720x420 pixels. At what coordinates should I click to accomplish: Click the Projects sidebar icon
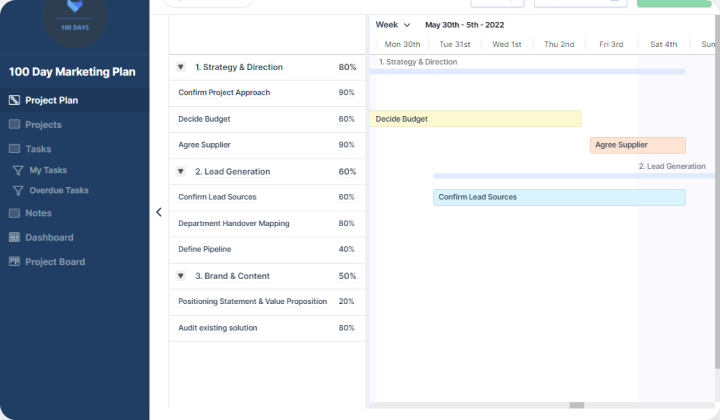point(14,125)
